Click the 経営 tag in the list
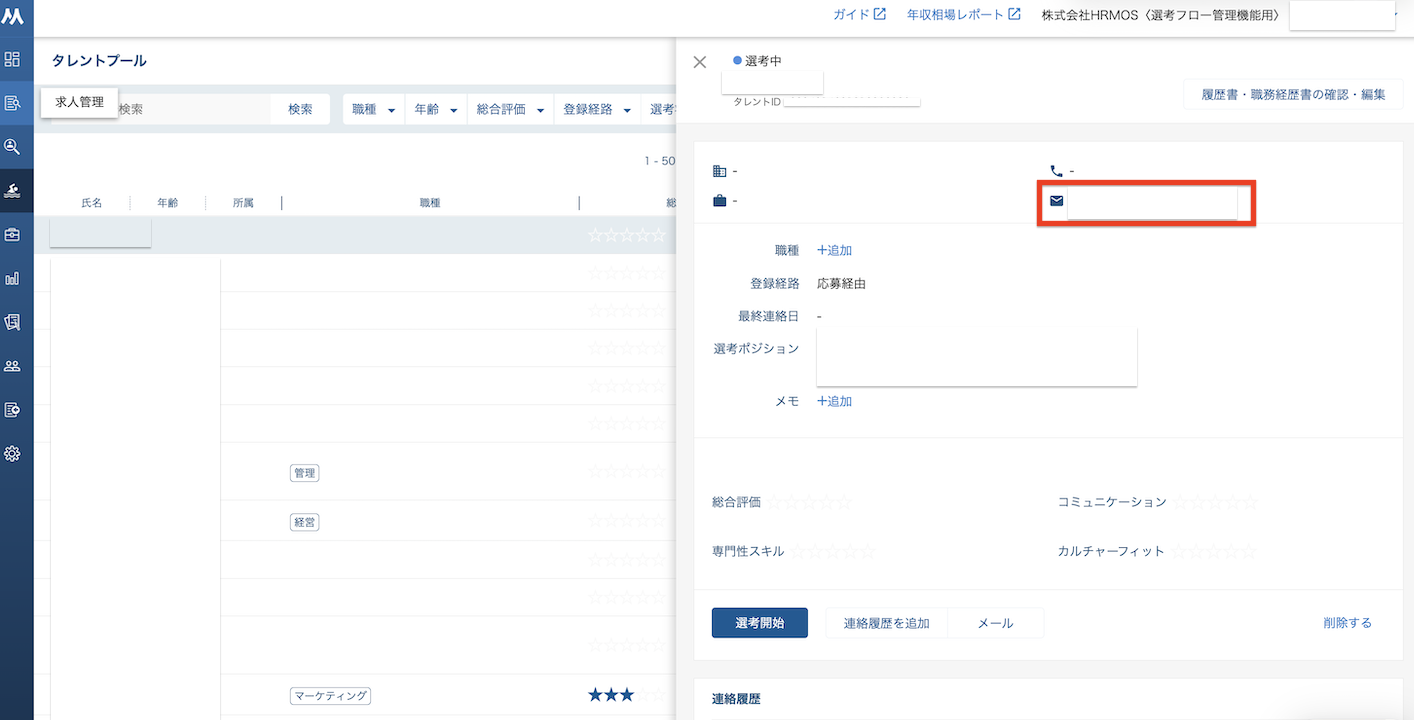The height and width of the screenshot is (720, 1414). pos(305,522)
